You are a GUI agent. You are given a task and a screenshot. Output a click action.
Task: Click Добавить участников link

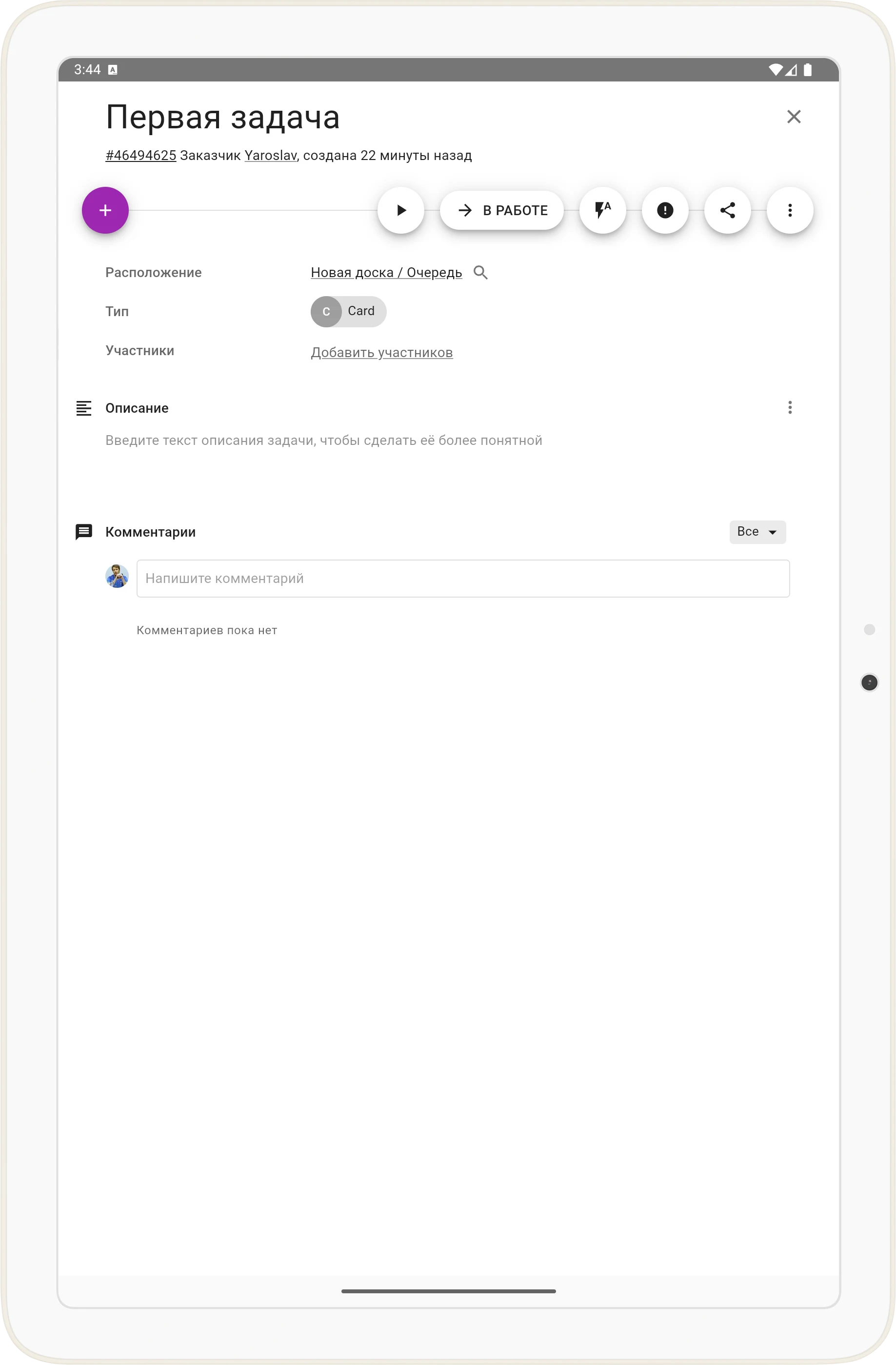382,352
